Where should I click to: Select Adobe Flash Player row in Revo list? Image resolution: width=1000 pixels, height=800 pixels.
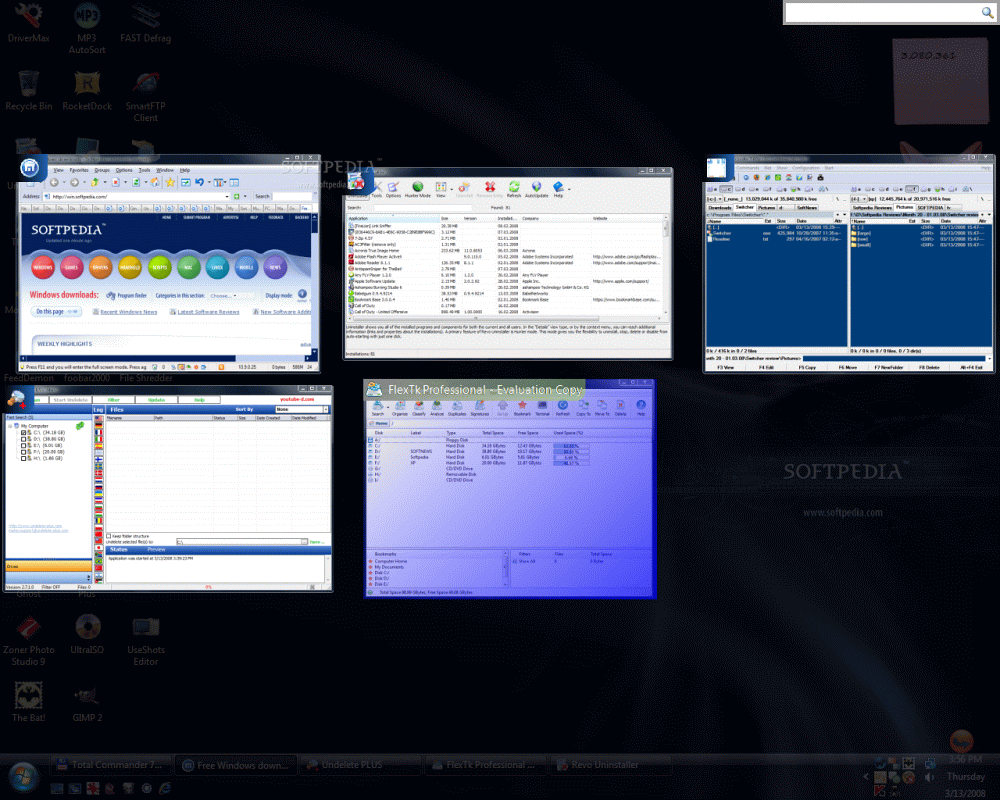point(504,256)
